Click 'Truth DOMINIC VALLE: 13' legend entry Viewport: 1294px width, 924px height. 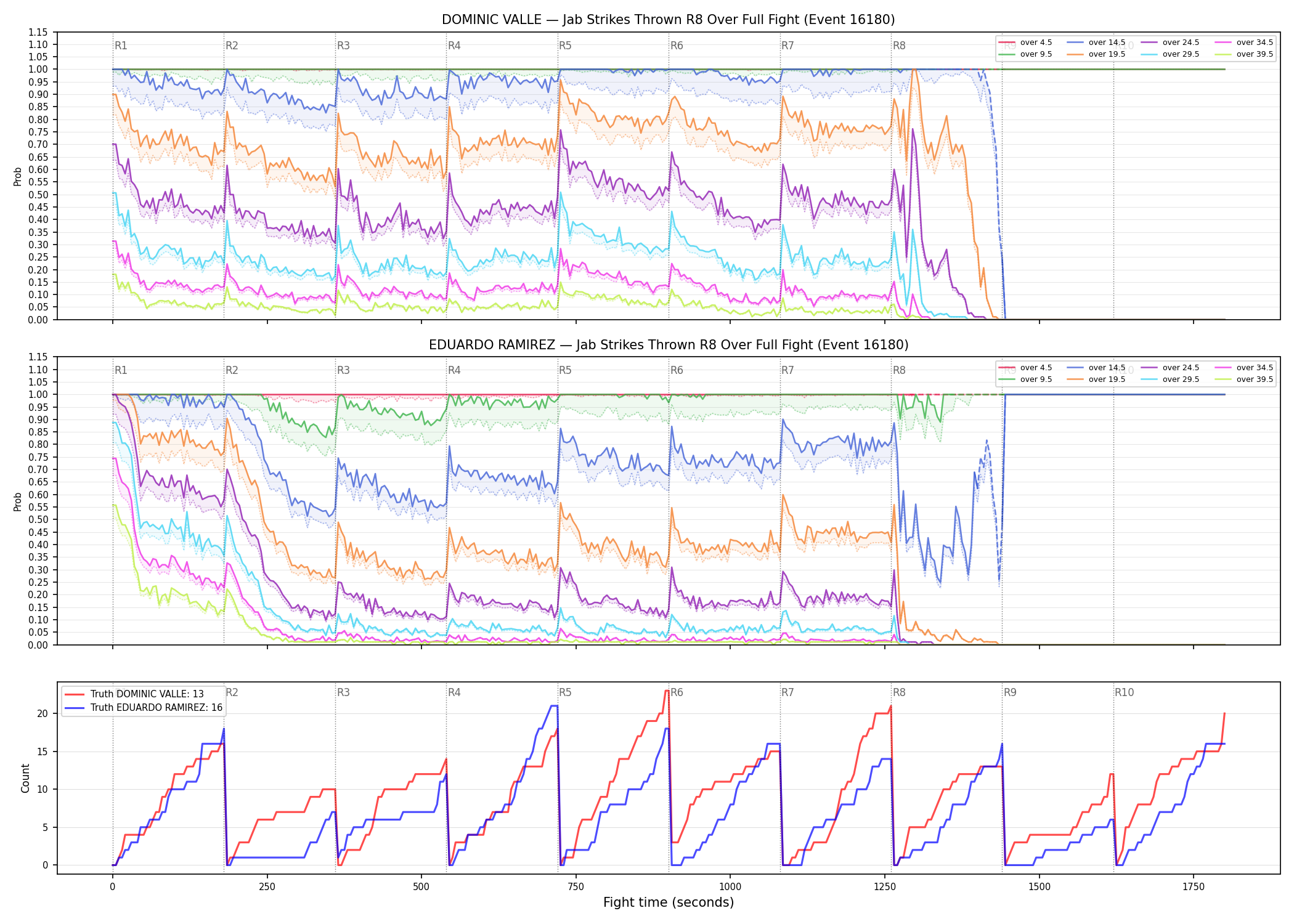pos(134,694)
